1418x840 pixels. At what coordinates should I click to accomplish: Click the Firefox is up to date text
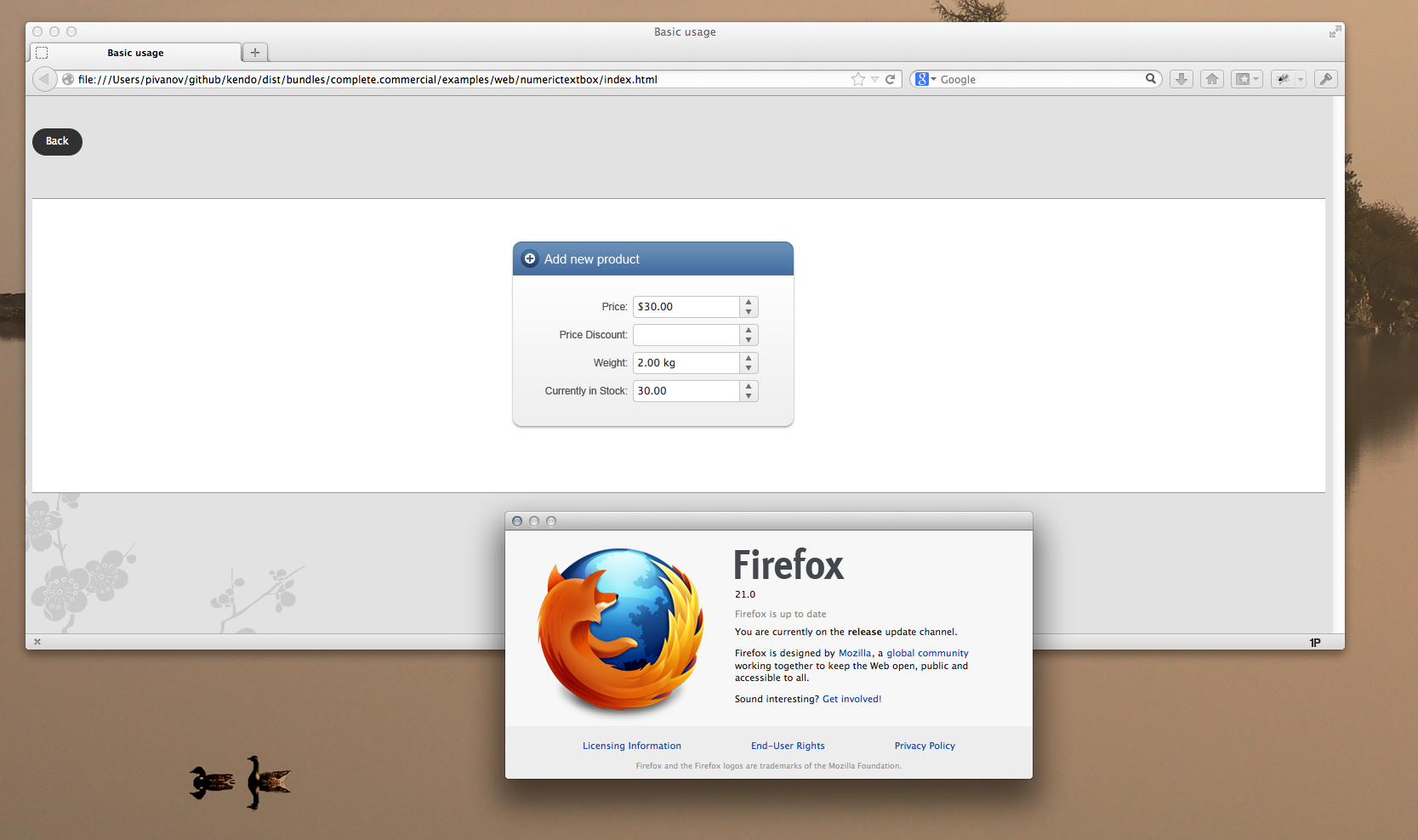tap(781, 614)
